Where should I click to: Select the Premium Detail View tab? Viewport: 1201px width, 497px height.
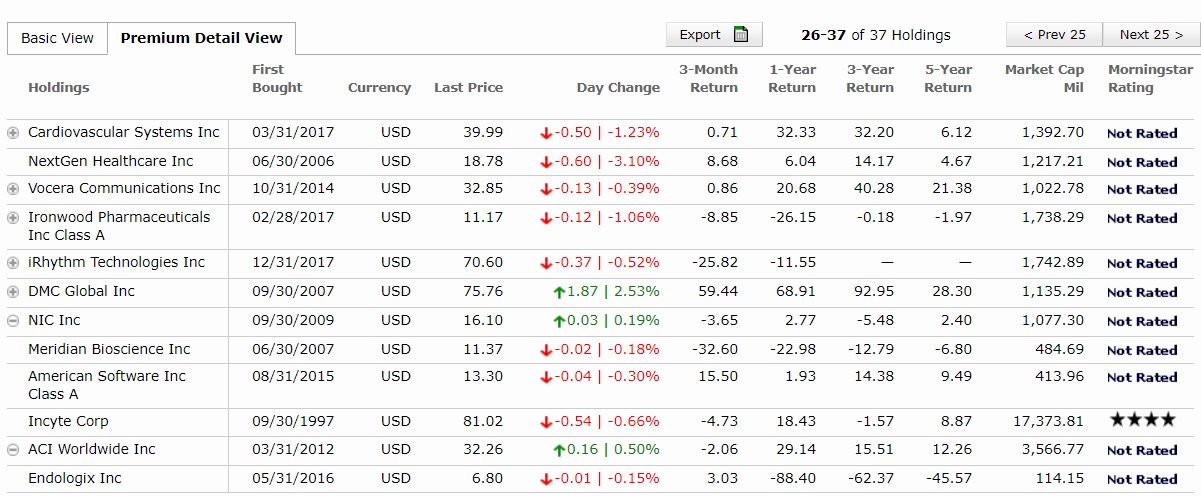click(x=201, y=38)
